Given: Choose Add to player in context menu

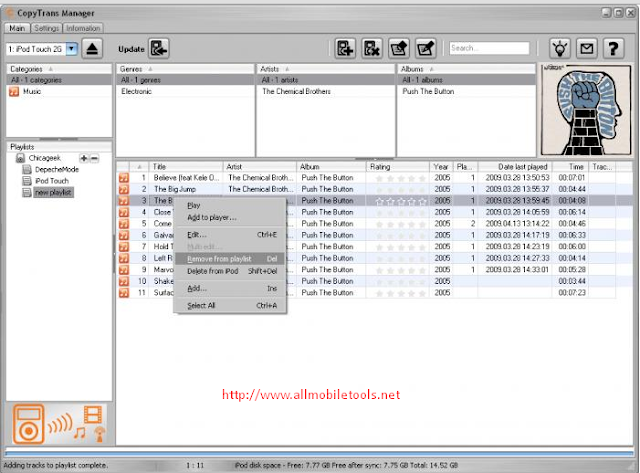Looking at the screenshot, I should [230, 218].
